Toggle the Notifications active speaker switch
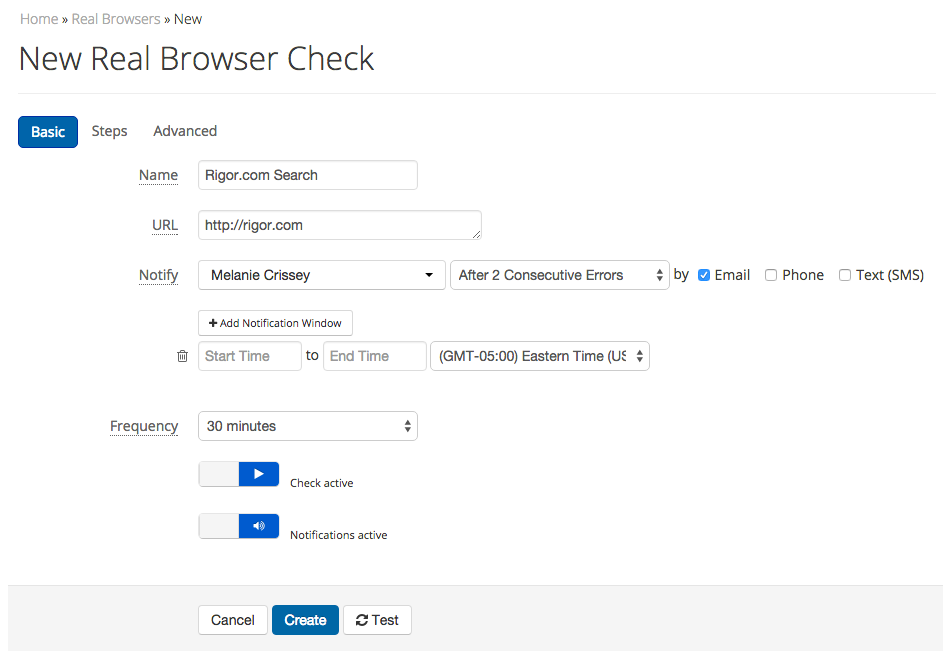The height and width of the screenshot is (651, 943). pyautogui.click(x=239, y=526)
